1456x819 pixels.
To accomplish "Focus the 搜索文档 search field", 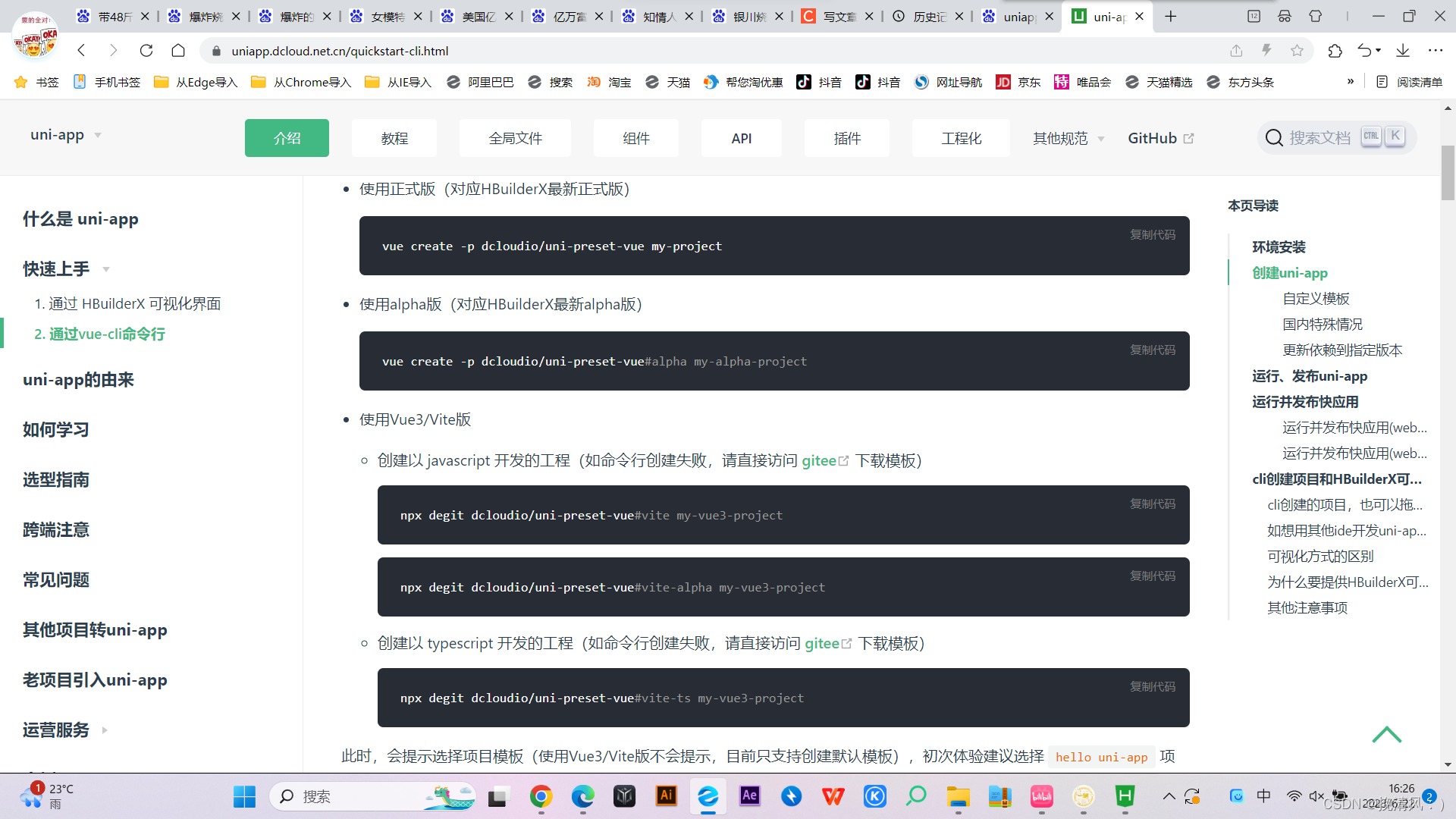I will coord(1319,138).
